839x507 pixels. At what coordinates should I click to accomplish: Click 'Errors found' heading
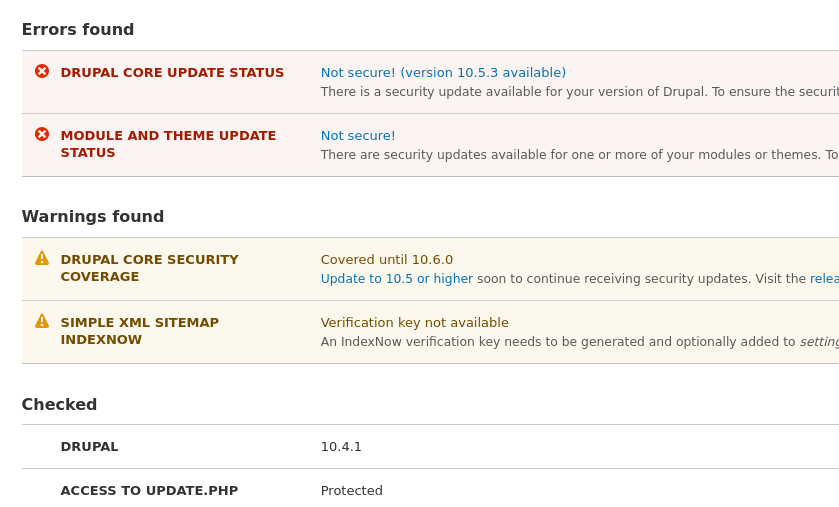coord(78,29)
